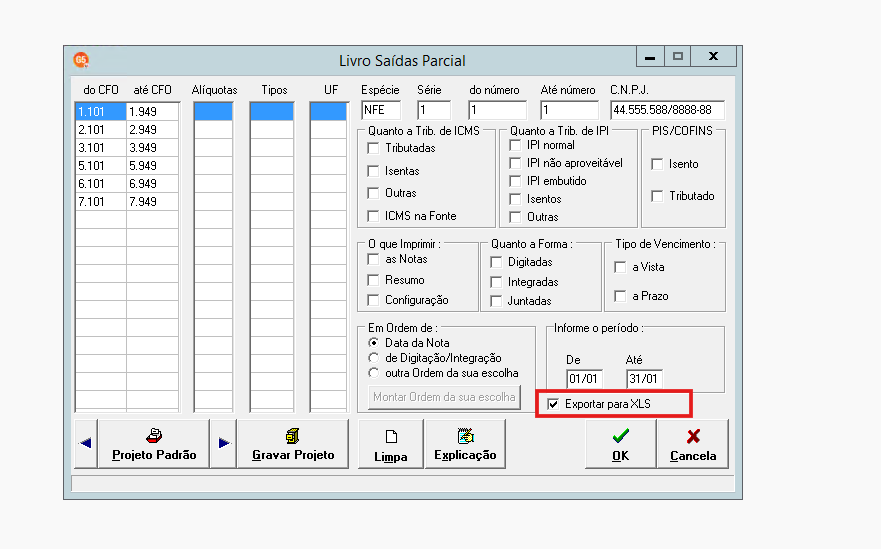Viewport: 881px width, 549px height.
Task: Select CFO cell 2.101
Action: [x=101, y=129]
